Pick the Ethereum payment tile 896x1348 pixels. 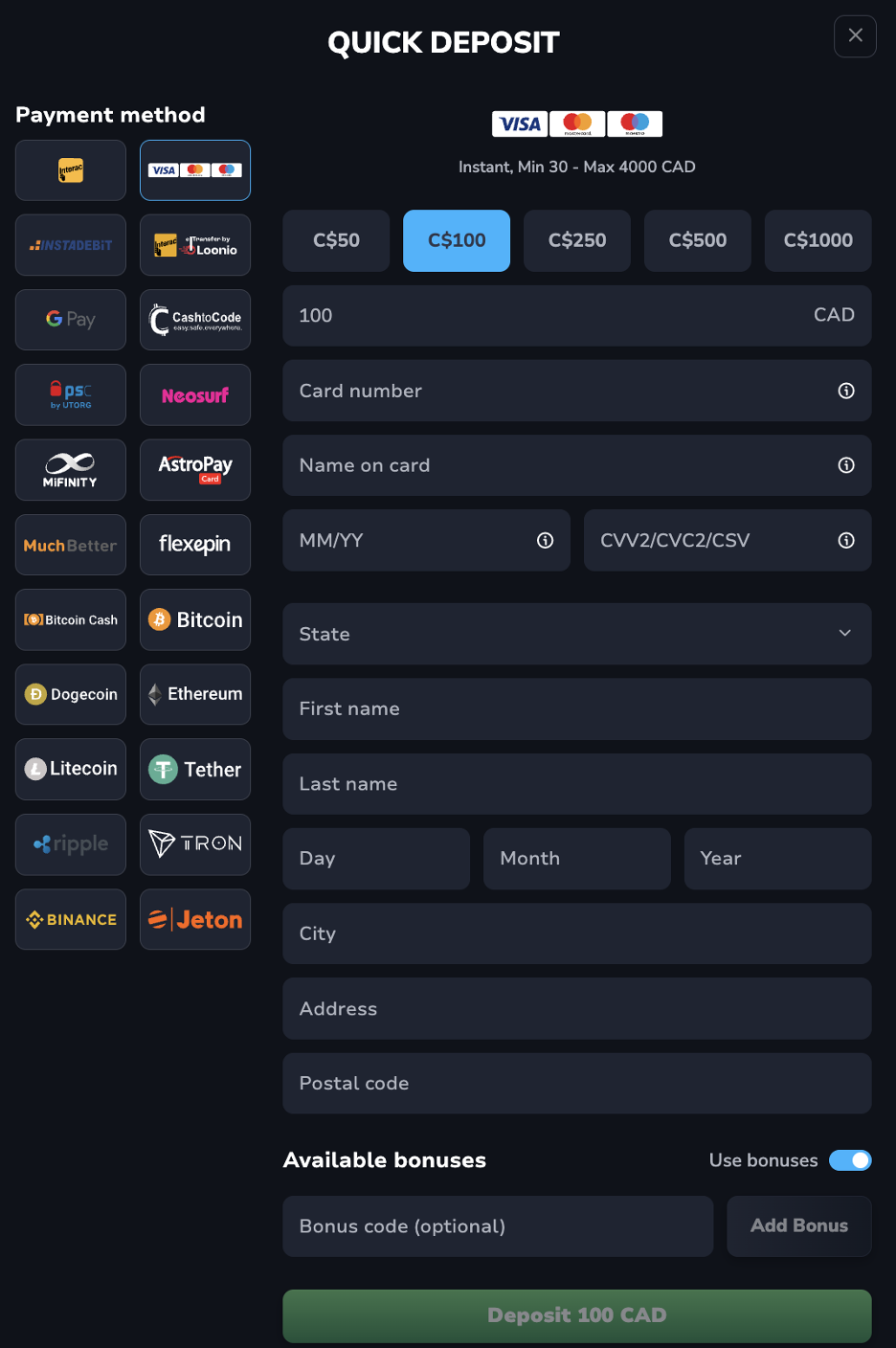tap(195, 694)
